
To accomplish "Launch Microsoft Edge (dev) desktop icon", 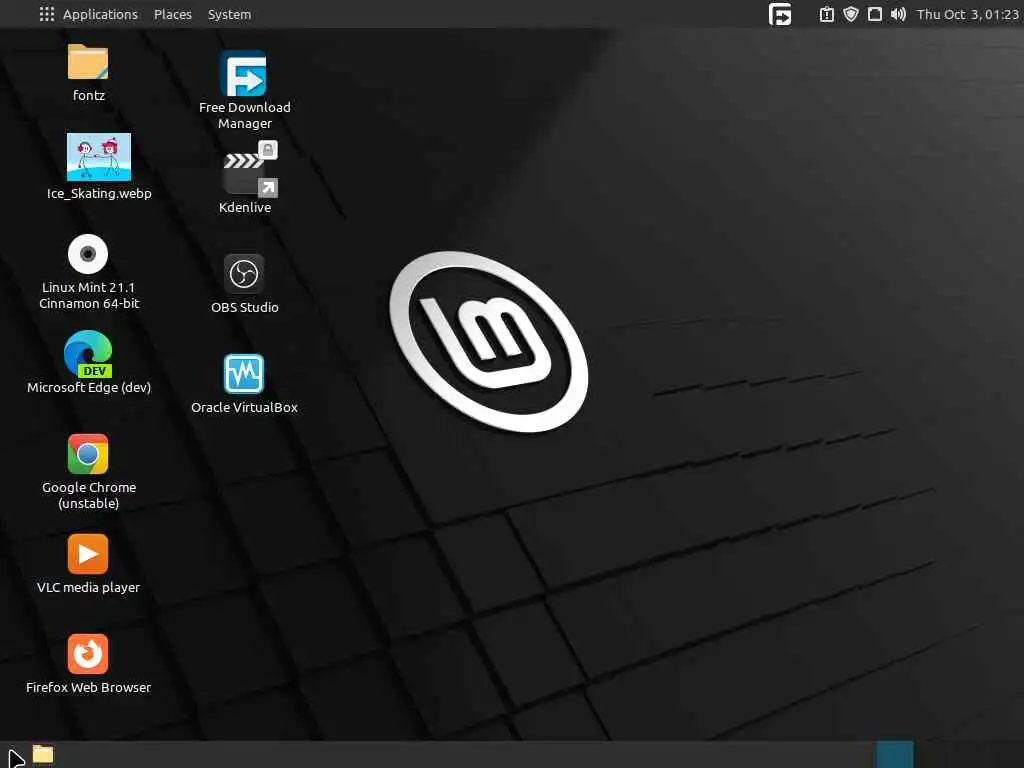I will tap(88, 354).
